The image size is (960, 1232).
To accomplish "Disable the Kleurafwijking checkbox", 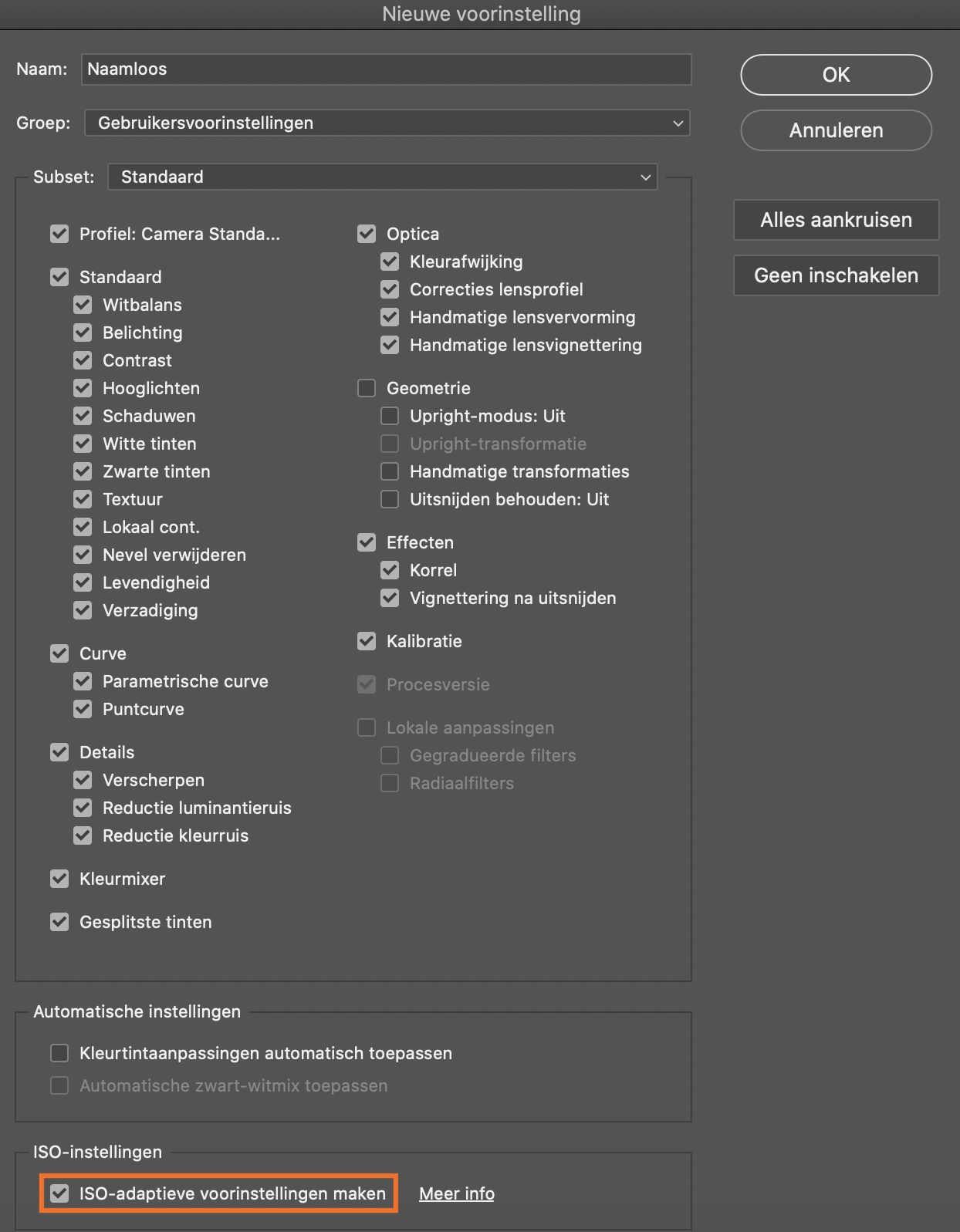I will pos(390,262).
